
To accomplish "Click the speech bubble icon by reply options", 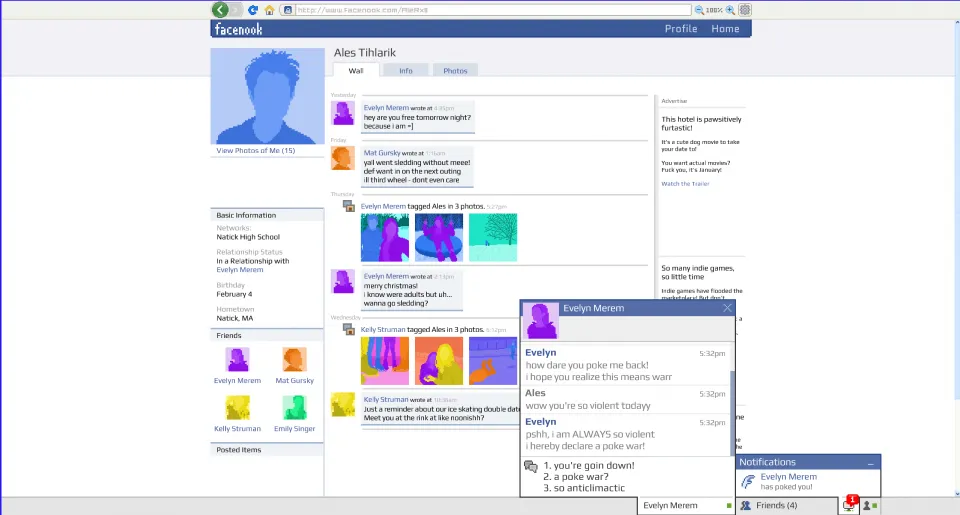I will 531,467.
